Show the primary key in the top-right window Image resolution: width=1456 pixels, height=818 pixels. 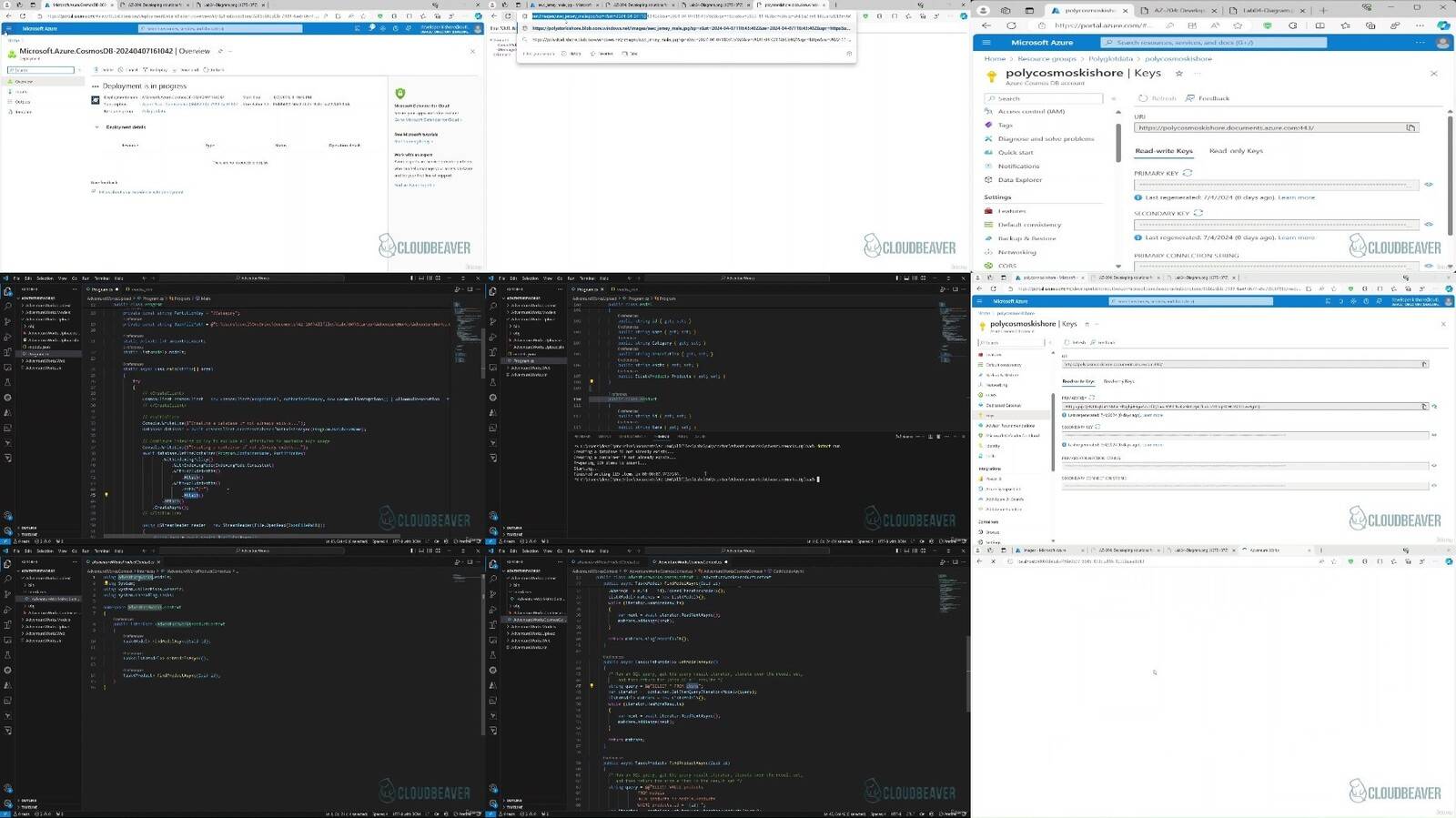click(1429, 185)
